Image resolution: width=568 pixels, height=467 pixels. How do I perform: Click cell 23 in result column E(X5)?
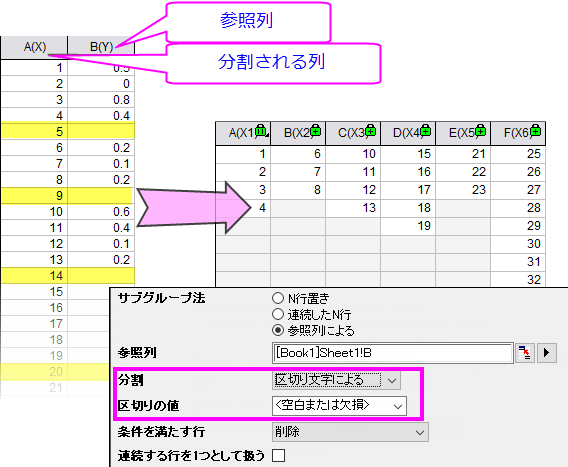(x=463, y=190)
